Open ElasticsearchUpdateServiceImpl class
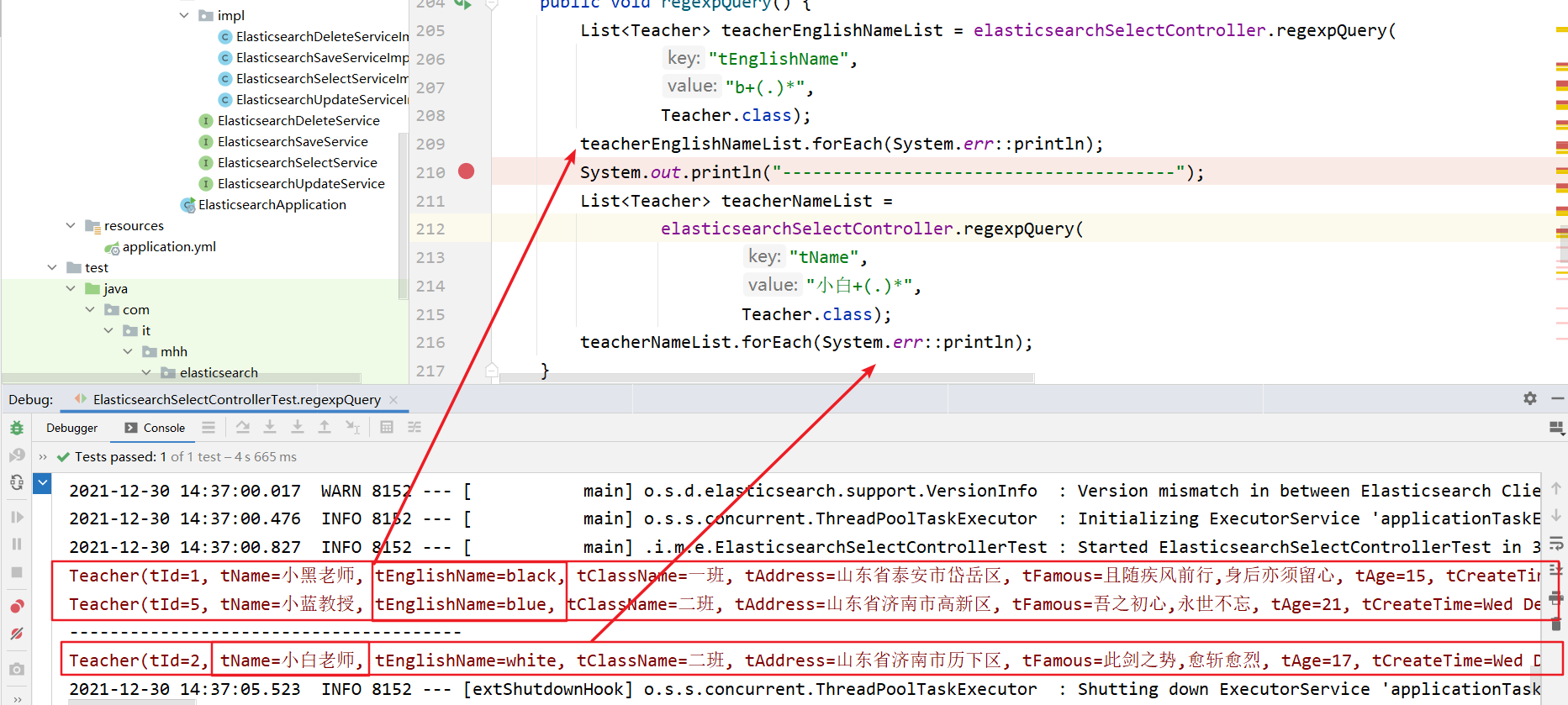 (314, 99)
